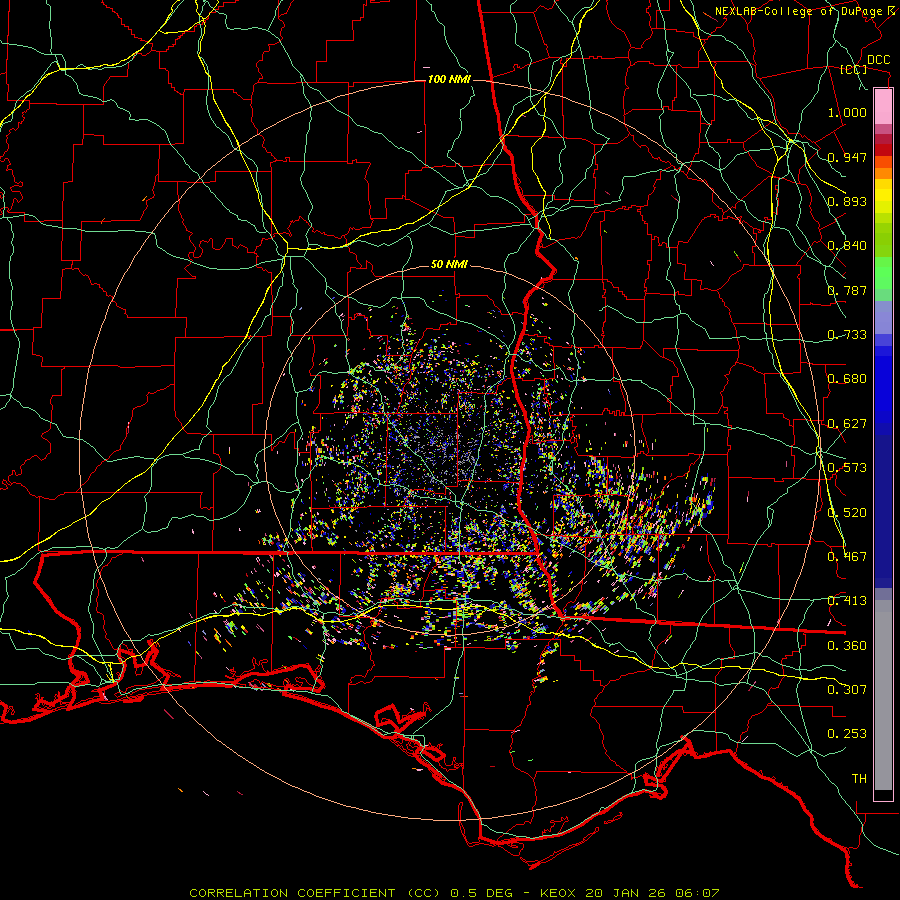Click the 0.733 scale value
Image resolution: width=900 pixels, height=900 pixels.
pos(847,335)
